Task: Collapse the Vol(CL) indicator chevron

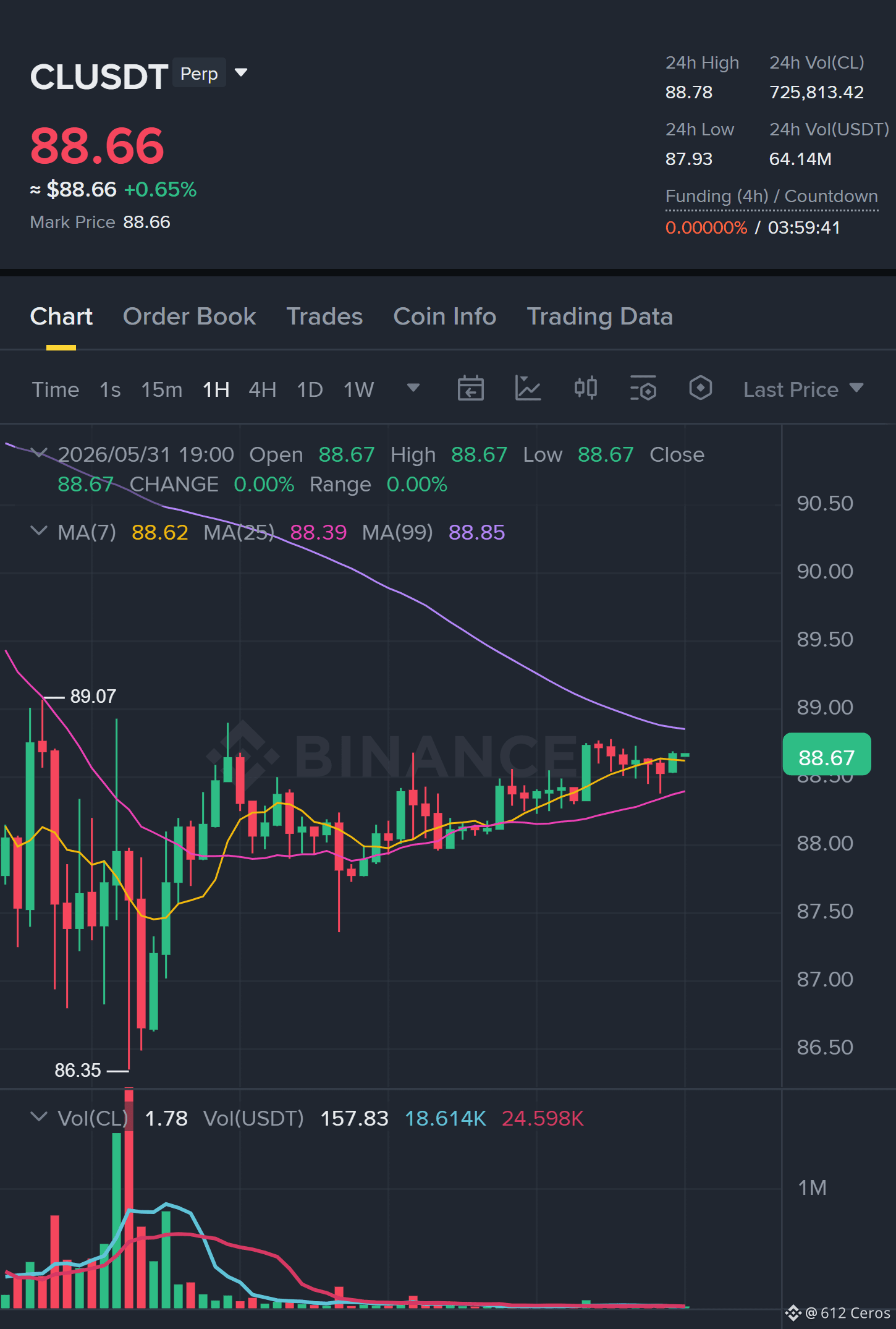Action: pyautogui.click(x=38, y=1117)
